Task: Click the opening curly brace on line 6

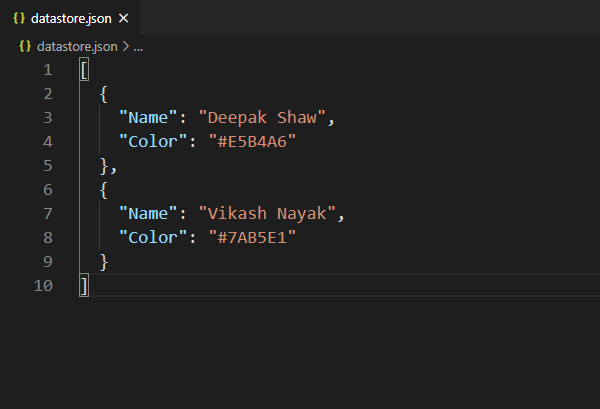Action: [x=104, y=189]
